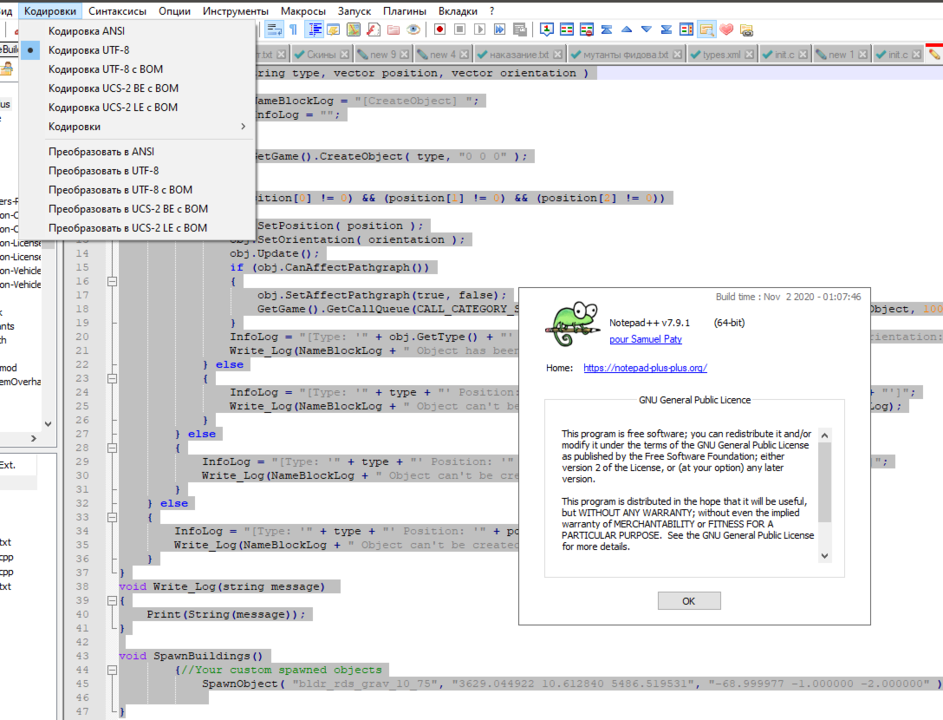Close the new 9 tab

coord(404,54)
